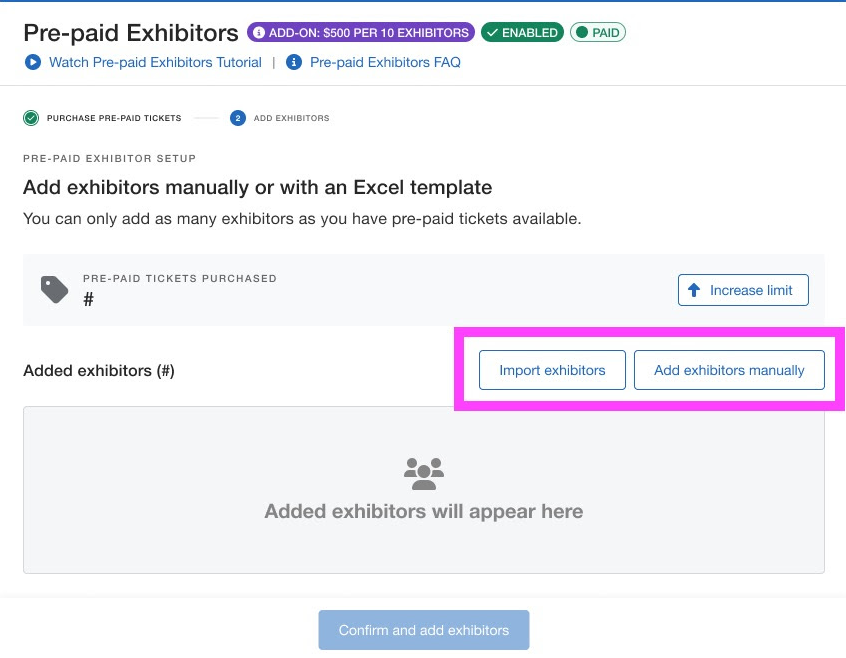Go to the Purchase Pre-paid Tickets step

(x=114, y=118)
